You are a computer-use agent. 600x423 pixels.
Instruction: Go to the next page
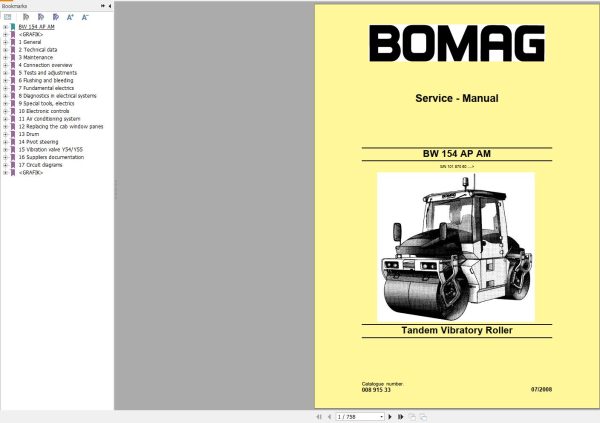click(390, 416)
